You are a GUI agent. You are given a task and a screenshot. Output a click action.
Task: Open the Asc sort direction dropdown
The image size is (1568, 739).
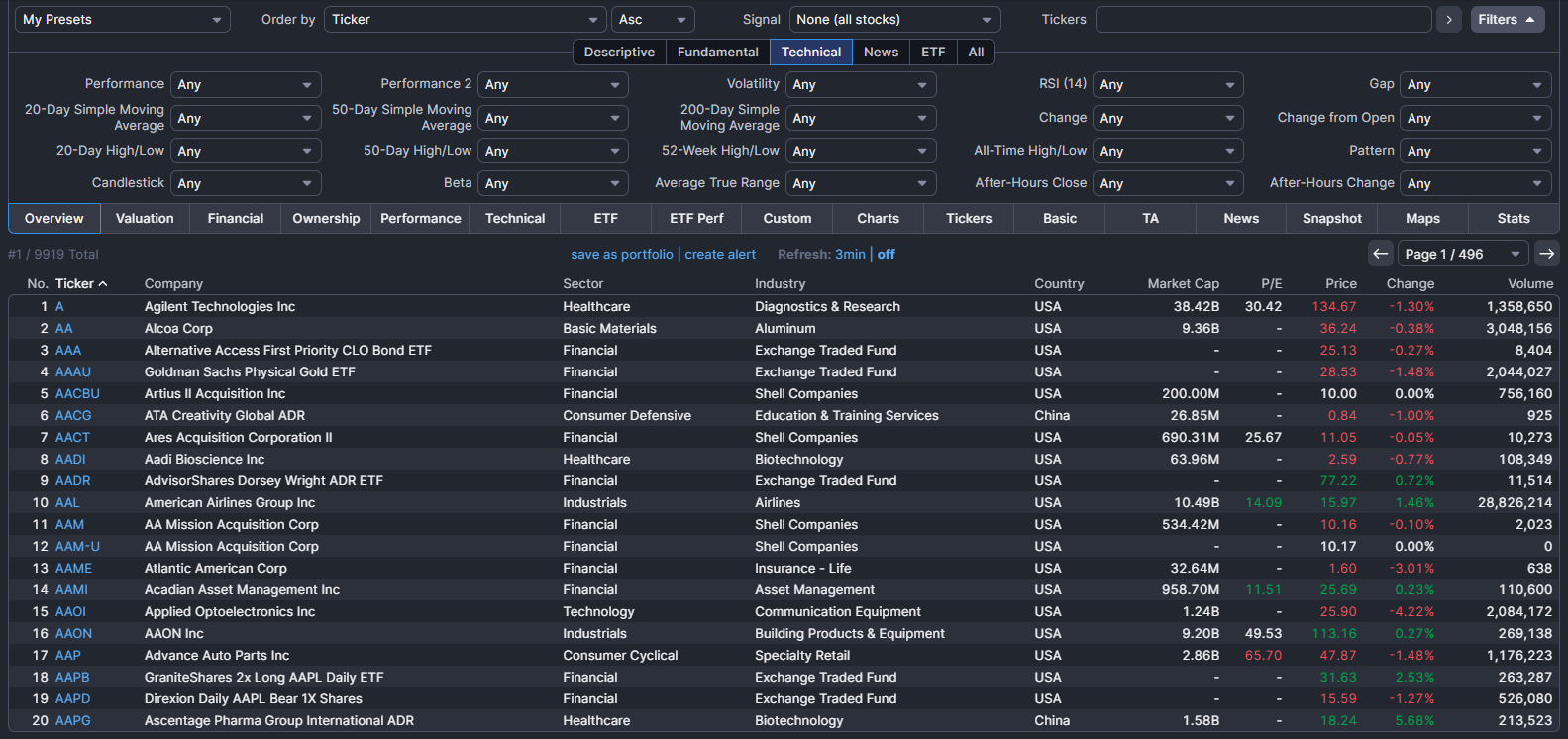[653, 20]
